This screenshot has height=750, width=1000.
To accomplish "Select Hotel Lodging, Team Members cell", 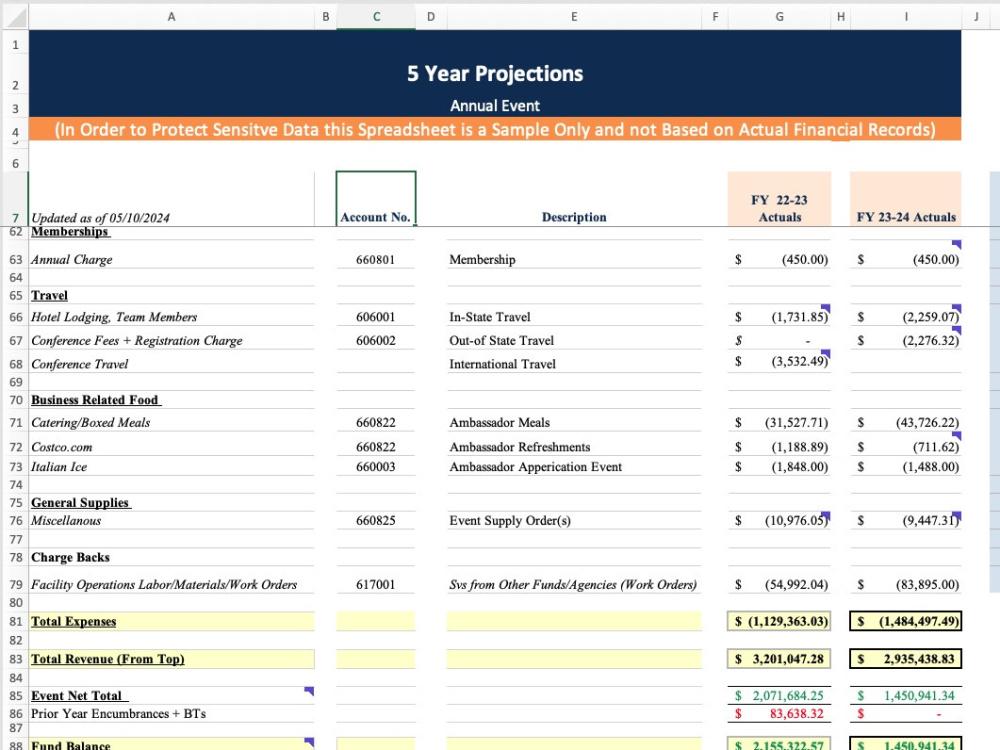I will [x=172, y=317].
